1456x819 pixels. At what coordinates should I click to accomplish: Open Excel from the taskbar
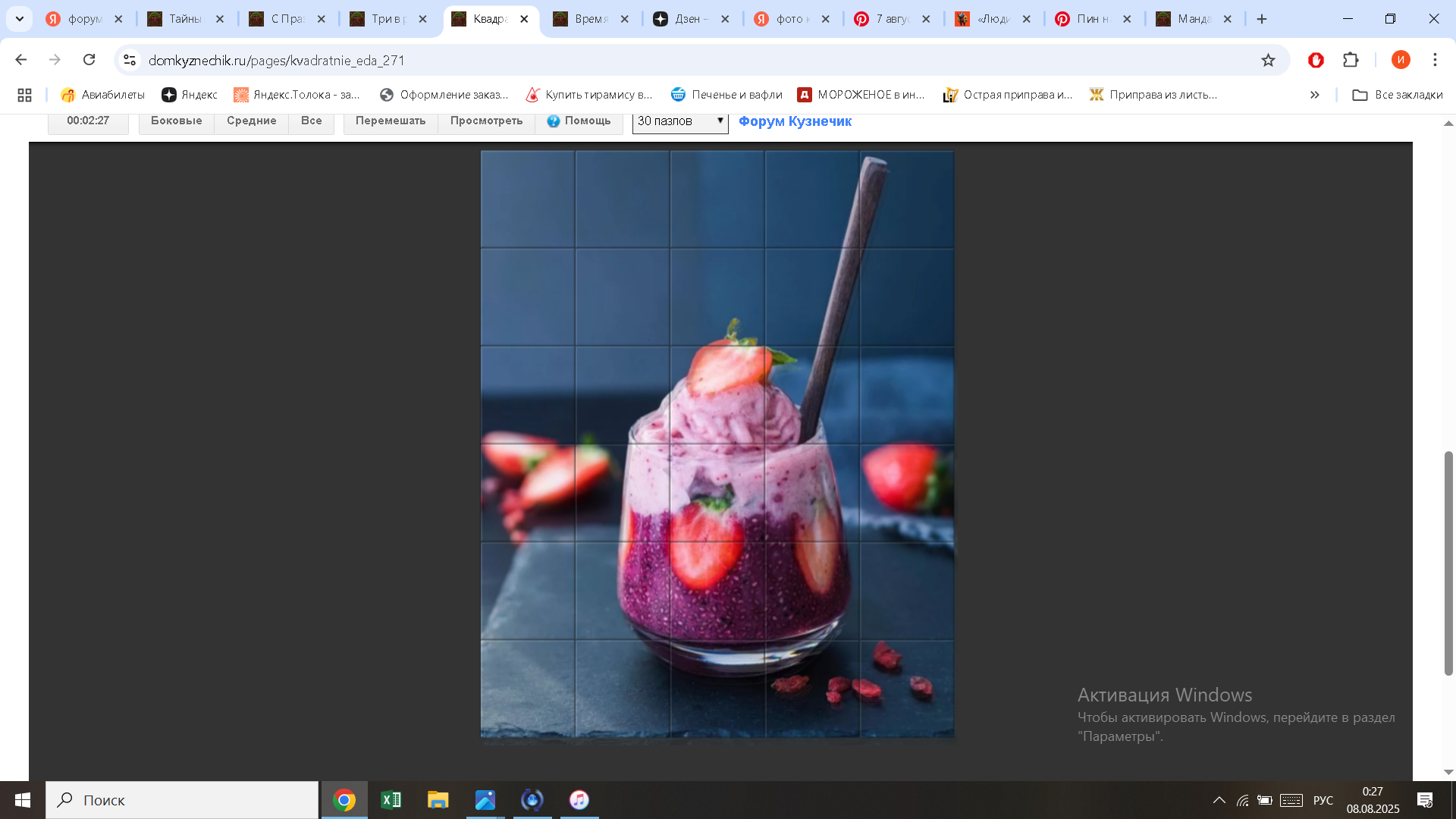pos(391,800)
